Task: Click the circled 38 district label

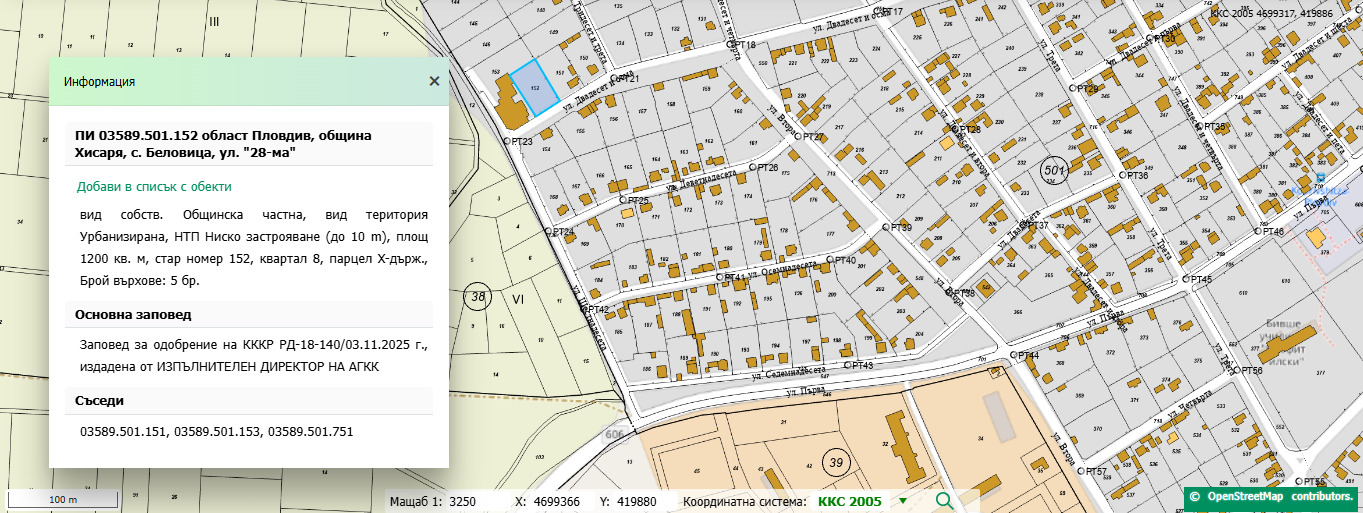Action: click(478, 297)
